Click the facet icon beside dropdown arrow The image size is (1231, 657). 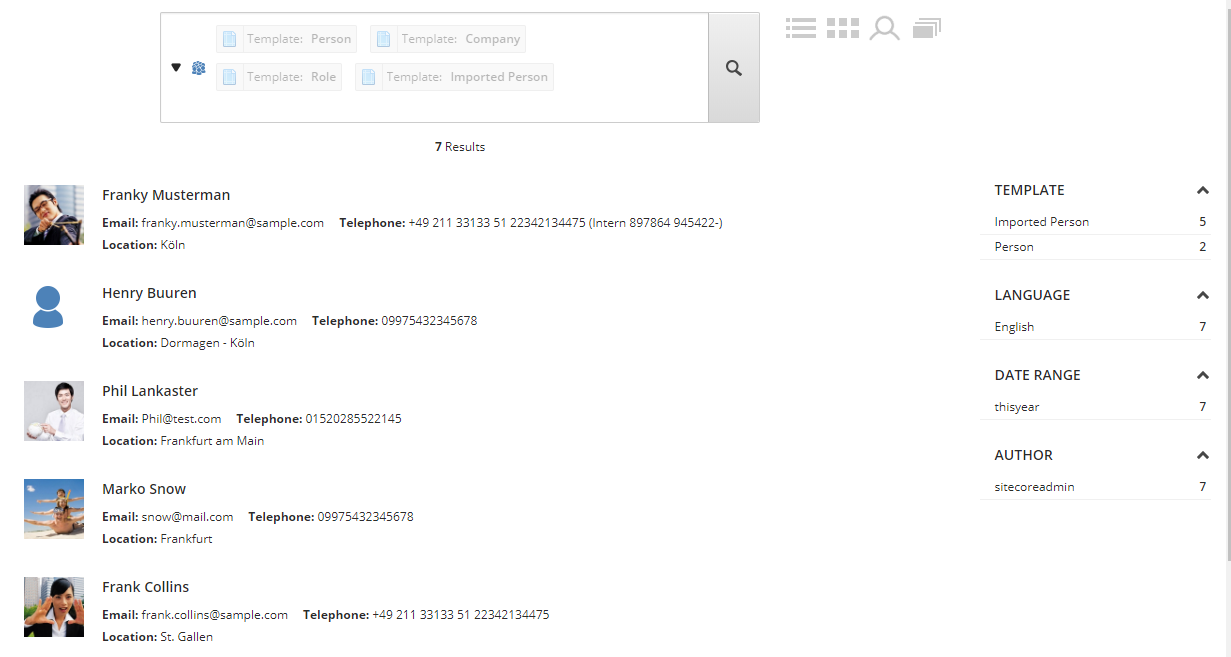[x=198, y=68]
